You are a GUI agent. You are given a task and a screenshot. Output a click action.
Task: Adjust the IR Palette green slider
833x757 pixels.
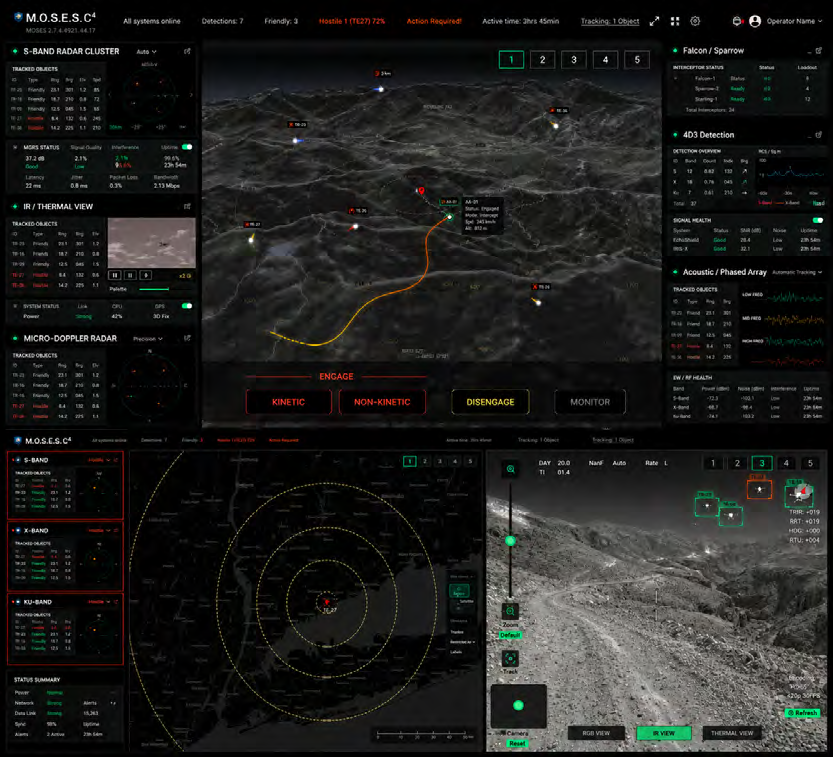pyautogui.click(x=154, y=289)
